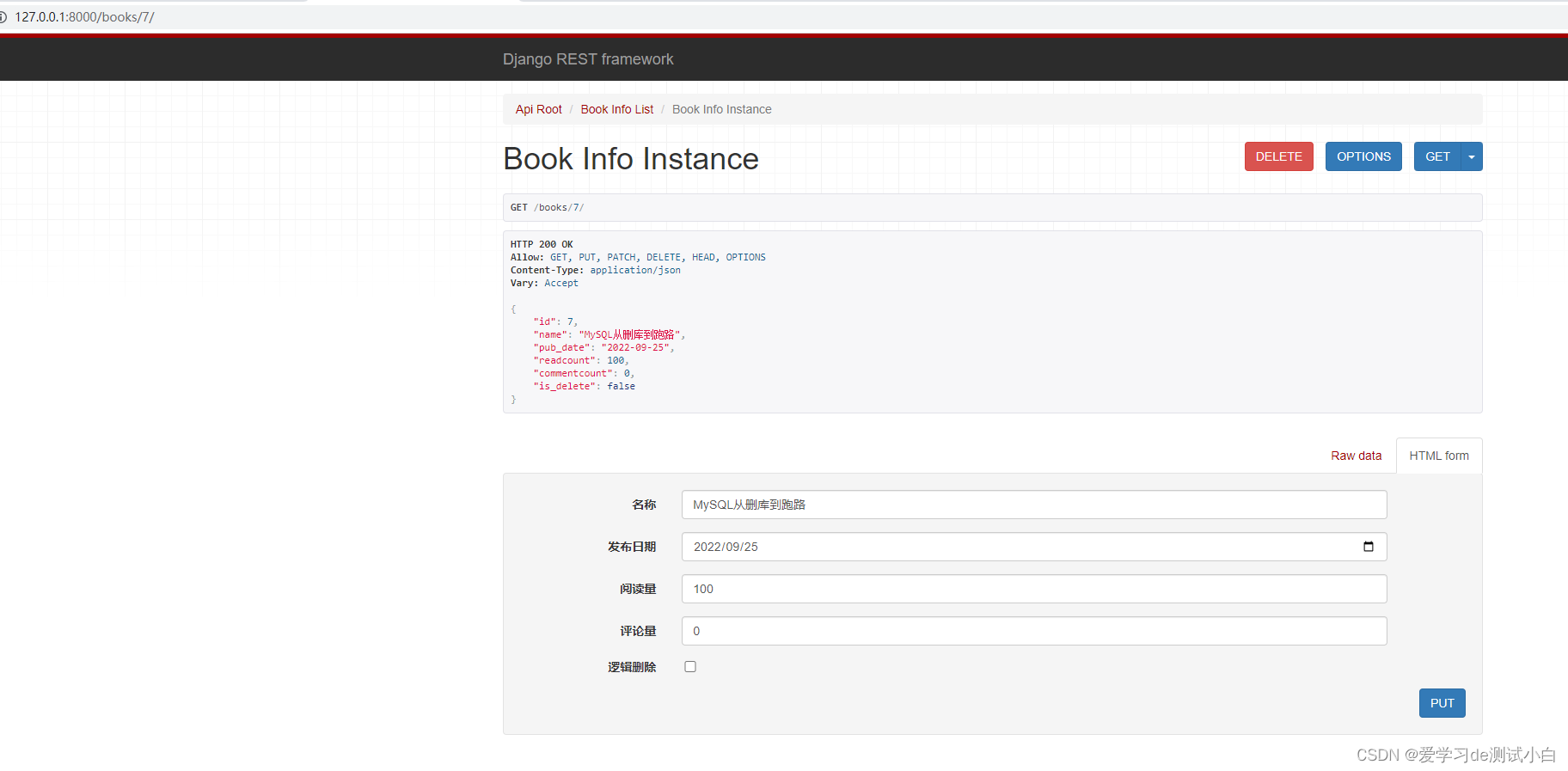Click the "readcount": 100 JSON line
This screenshot has width=1568, height=771.
point(581,360)
